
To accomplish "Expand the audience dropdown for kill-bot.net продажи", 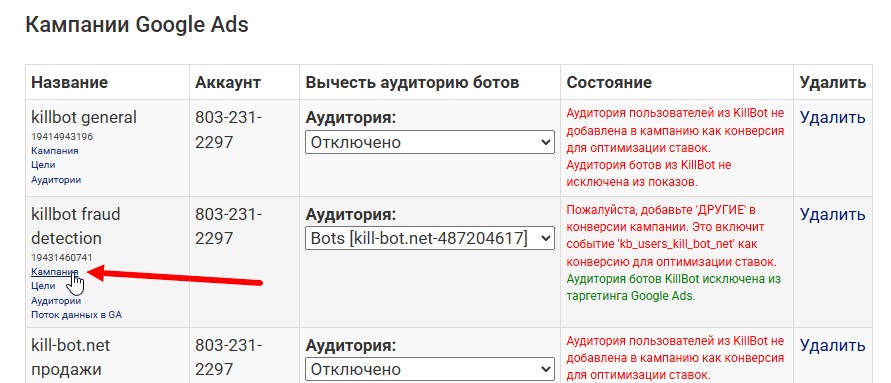I will coord(430,369).
